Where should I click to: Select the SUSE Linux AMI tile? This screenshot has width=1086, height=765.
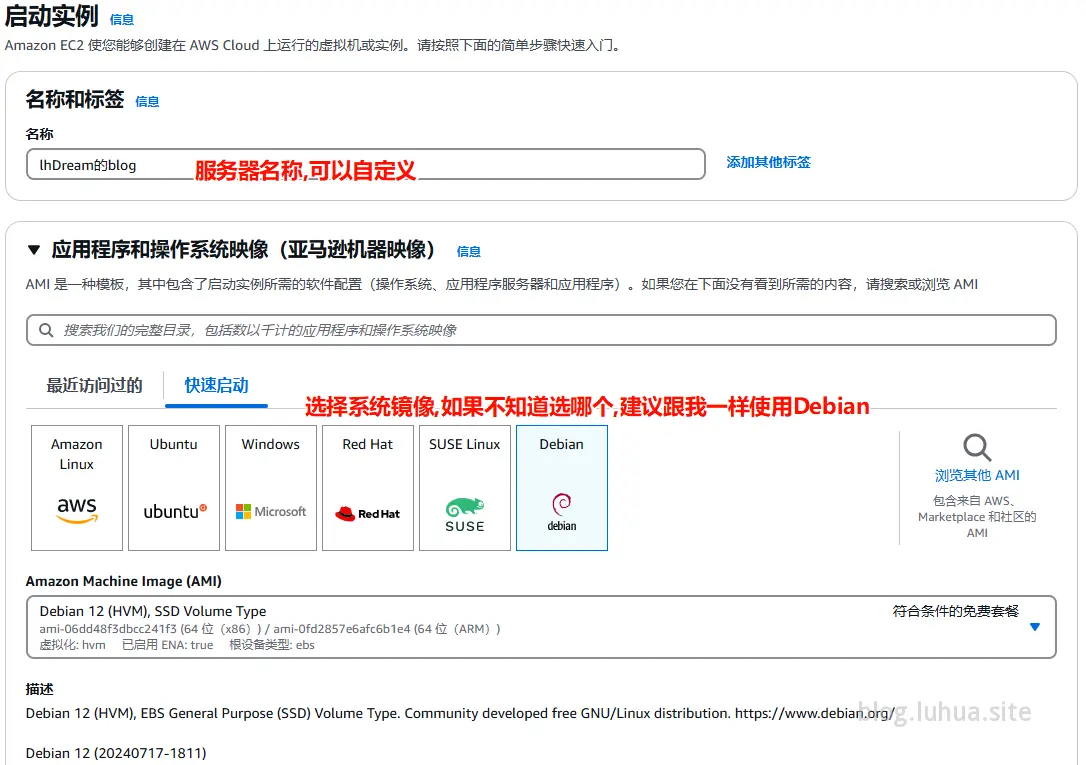465,487
